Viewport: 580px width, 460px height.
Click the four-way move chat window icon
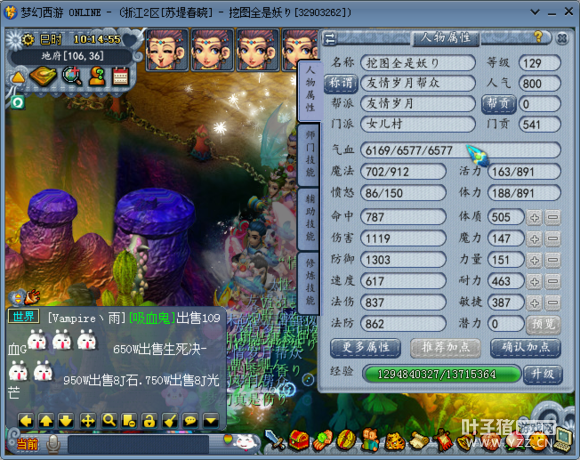(x=88, y=421)
